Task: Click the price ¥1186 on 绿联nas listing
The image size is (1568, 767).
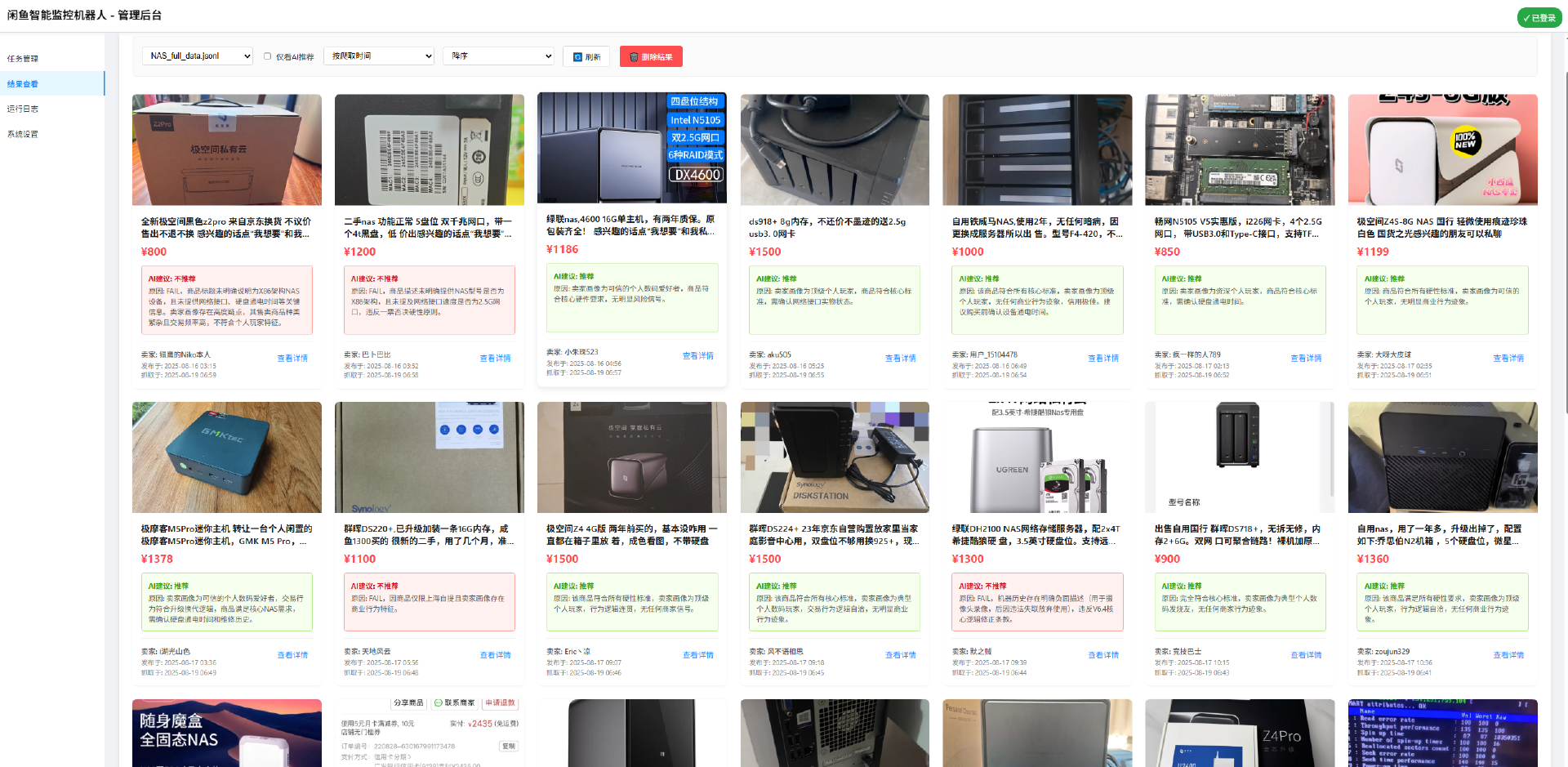Action: [x=562, y=249]
